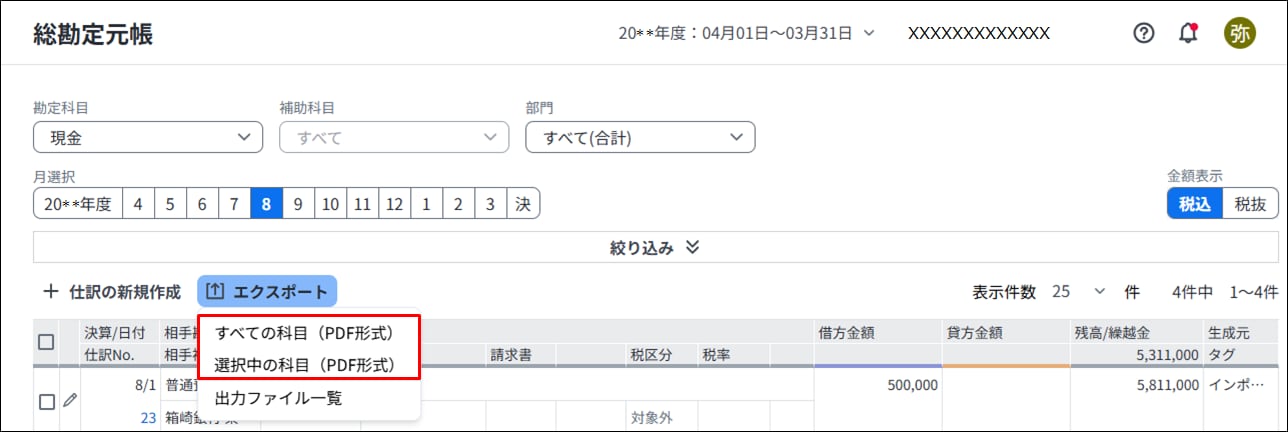Choose すべての科目（PDF形式） from export menu
The height and width of the screenshot is (432, 1288).
304,333
